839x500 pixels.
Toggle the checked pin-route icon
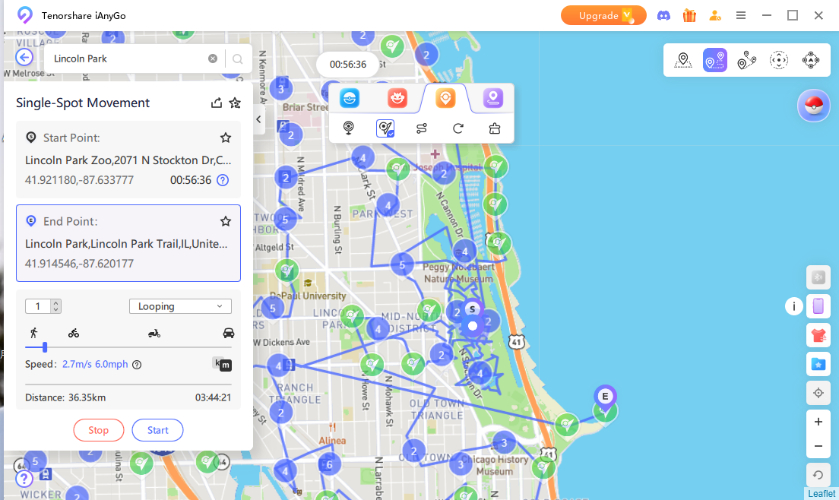pos(385,128)
